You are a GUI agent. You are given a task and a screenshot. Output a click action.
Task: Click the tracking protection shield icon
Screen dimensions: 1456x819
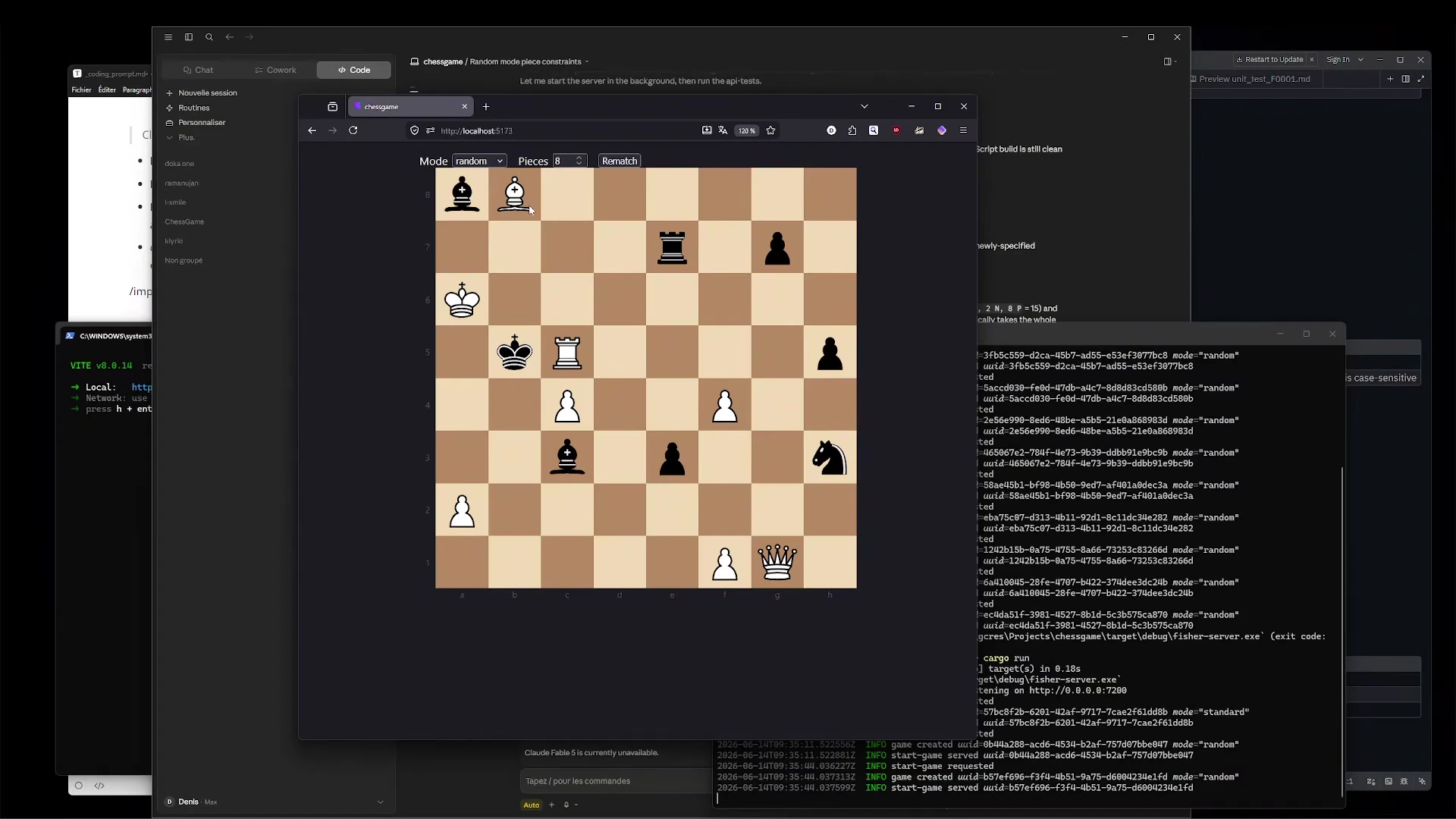(414, 130)
